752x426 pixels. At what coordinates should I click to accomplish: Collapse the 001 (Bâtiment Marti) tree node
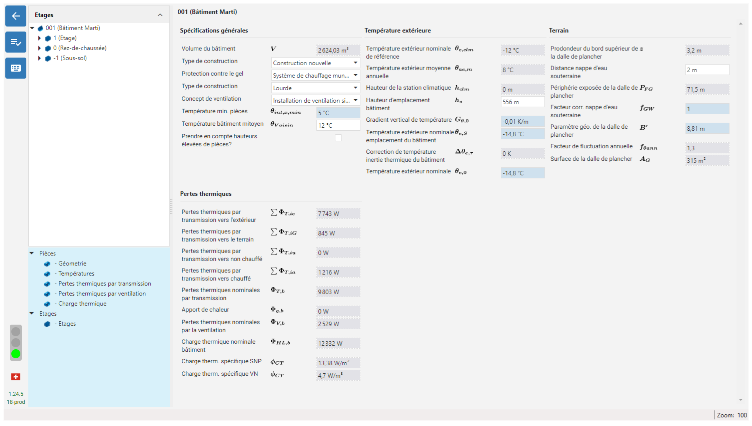click(33, 28)
